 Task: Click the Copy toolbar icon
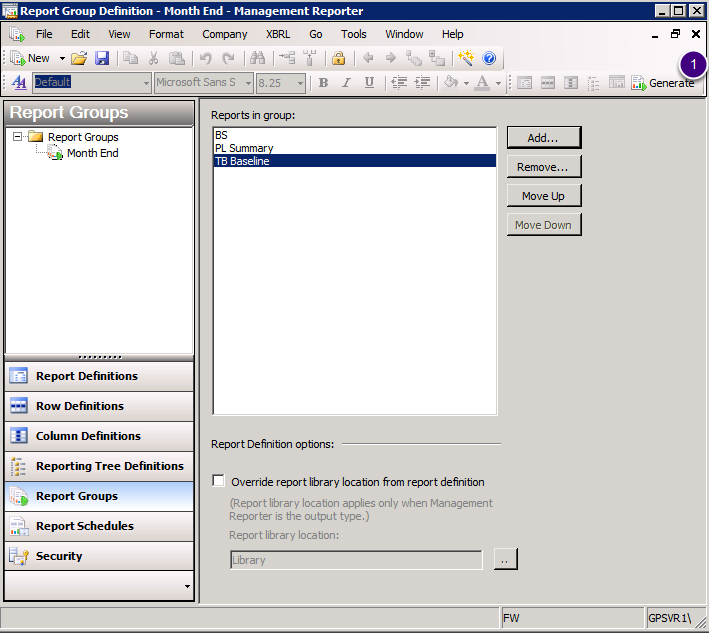point(131,58)
